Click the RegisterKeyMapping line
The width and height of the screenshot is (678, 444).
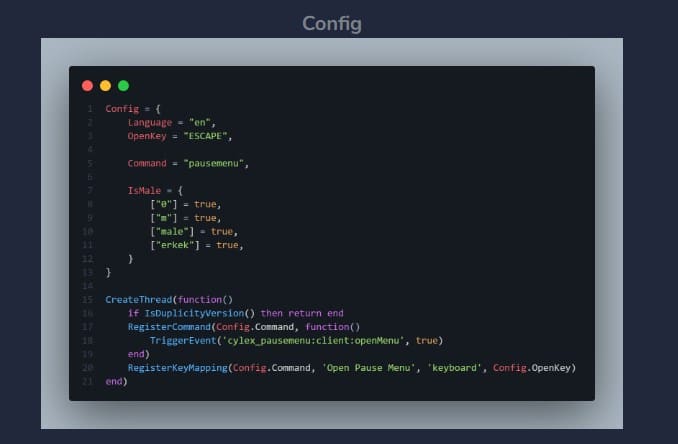click(x=352, y=368)
